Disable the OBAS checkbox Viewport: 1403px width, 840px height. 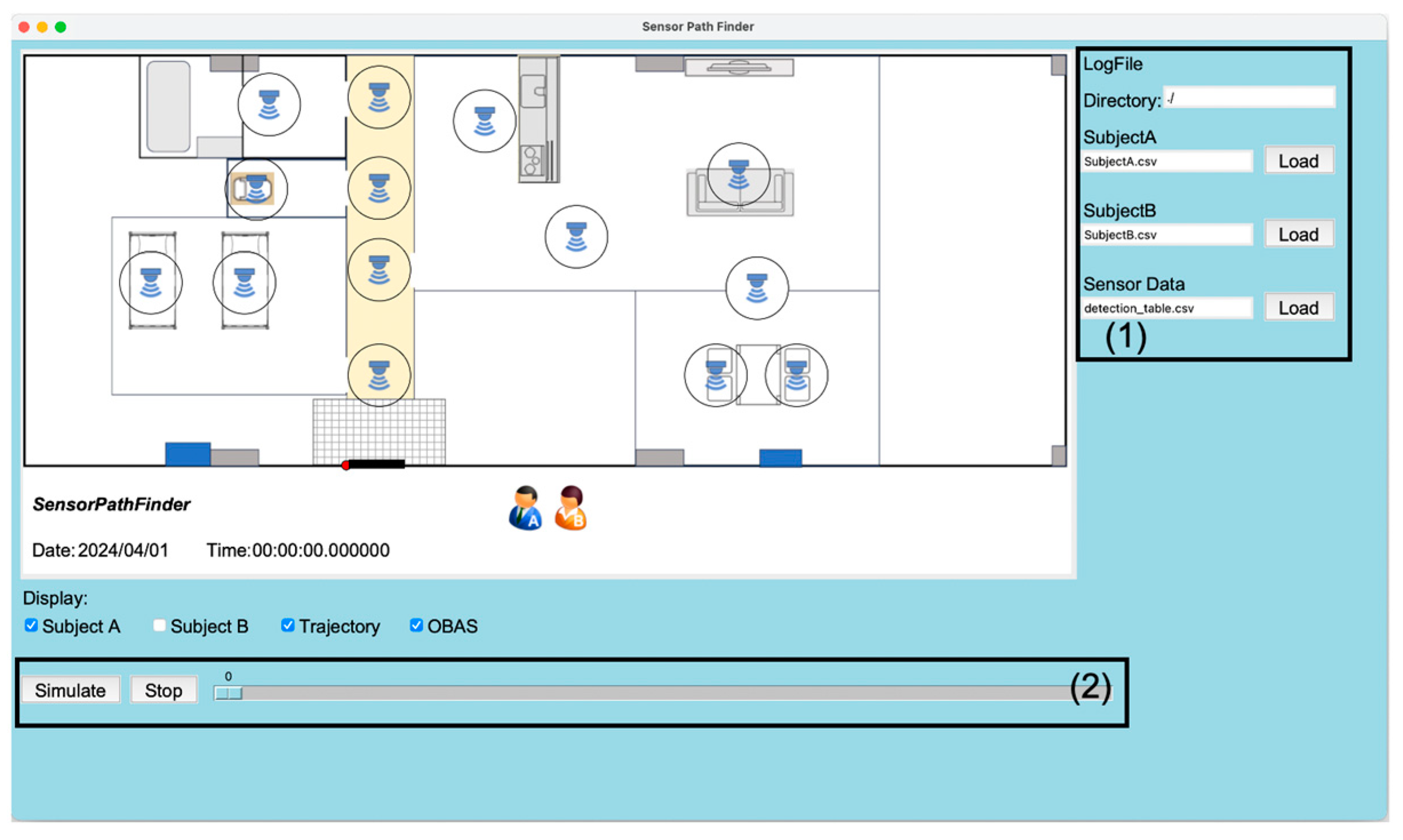[416, 626]
